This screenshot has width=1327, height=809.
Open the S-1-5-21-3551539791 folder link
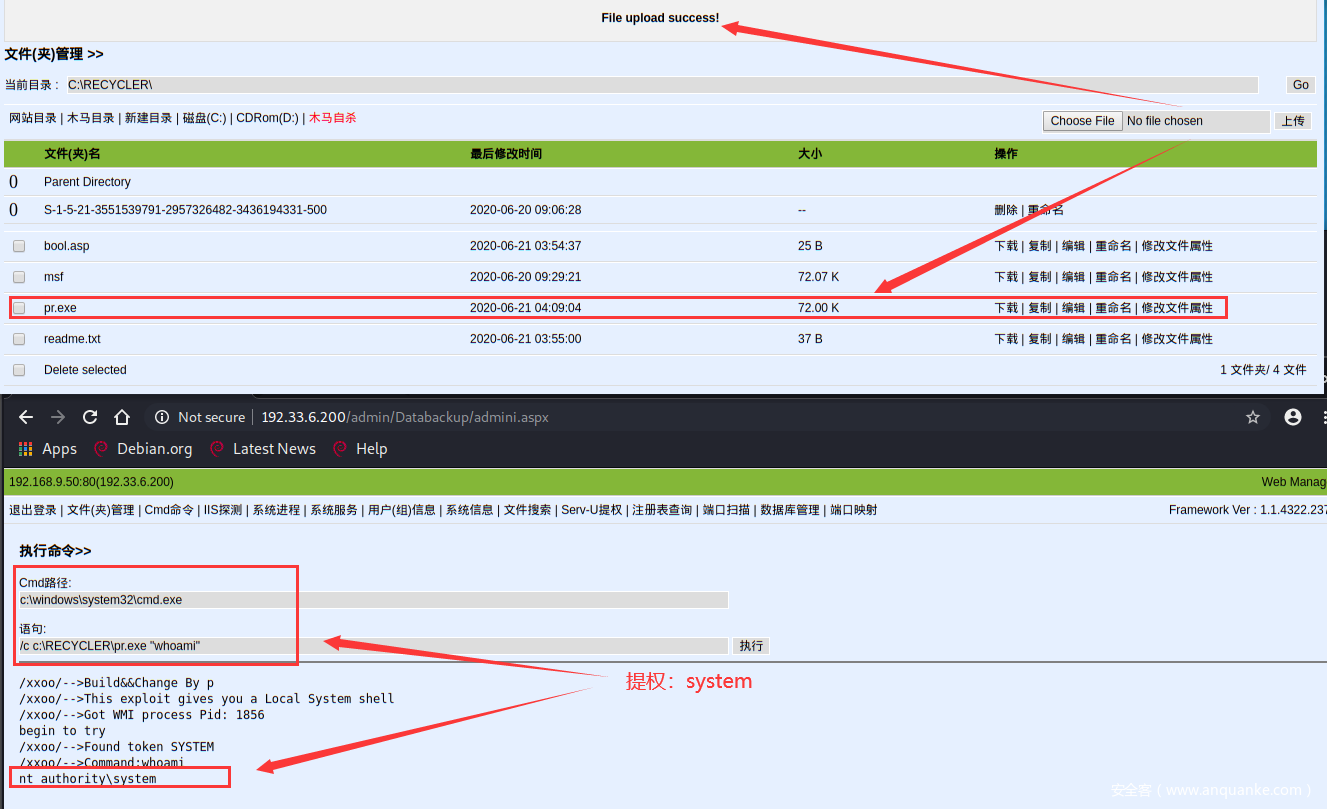pos(185,210)
